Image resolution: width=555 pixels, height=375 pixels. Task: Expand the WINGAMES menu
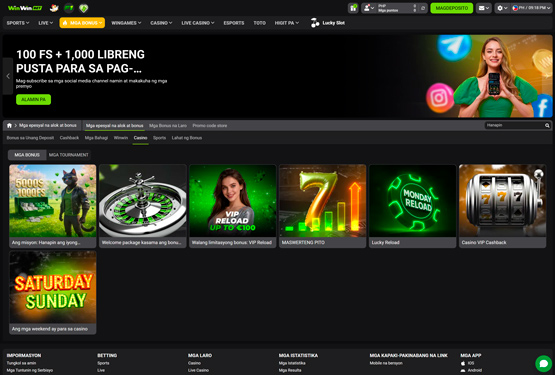[126, 23]
